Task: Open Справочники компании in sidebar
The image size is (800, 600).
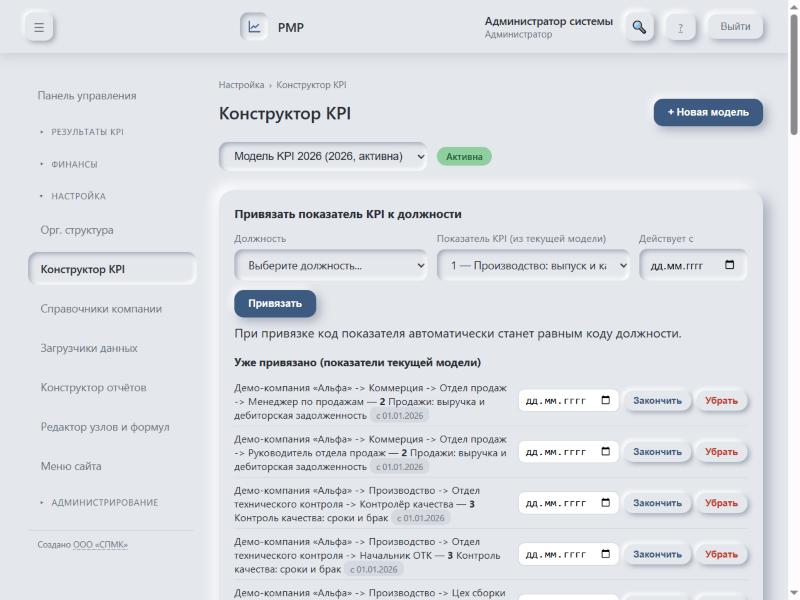Action: 101,309
